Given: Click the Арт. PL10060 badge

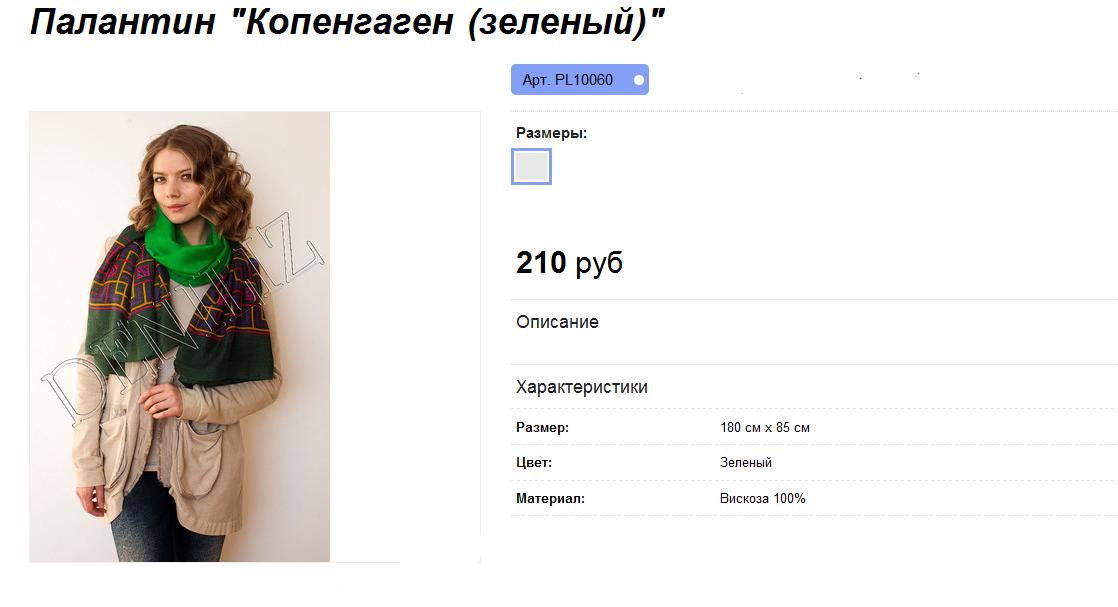Looking at the screenshot, I should click(x=580, y=80).
